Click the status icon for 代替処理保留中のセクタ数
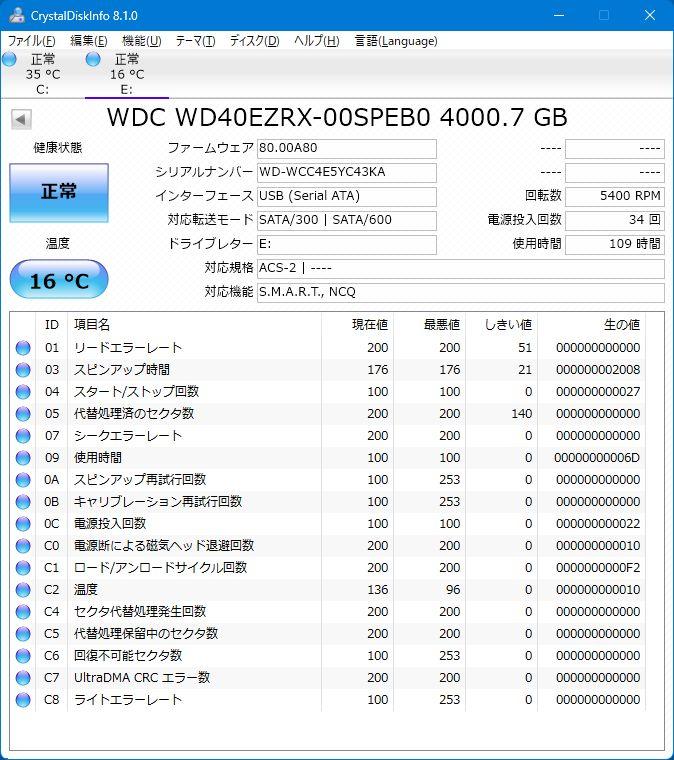674x760 pixels. (23, 633)
